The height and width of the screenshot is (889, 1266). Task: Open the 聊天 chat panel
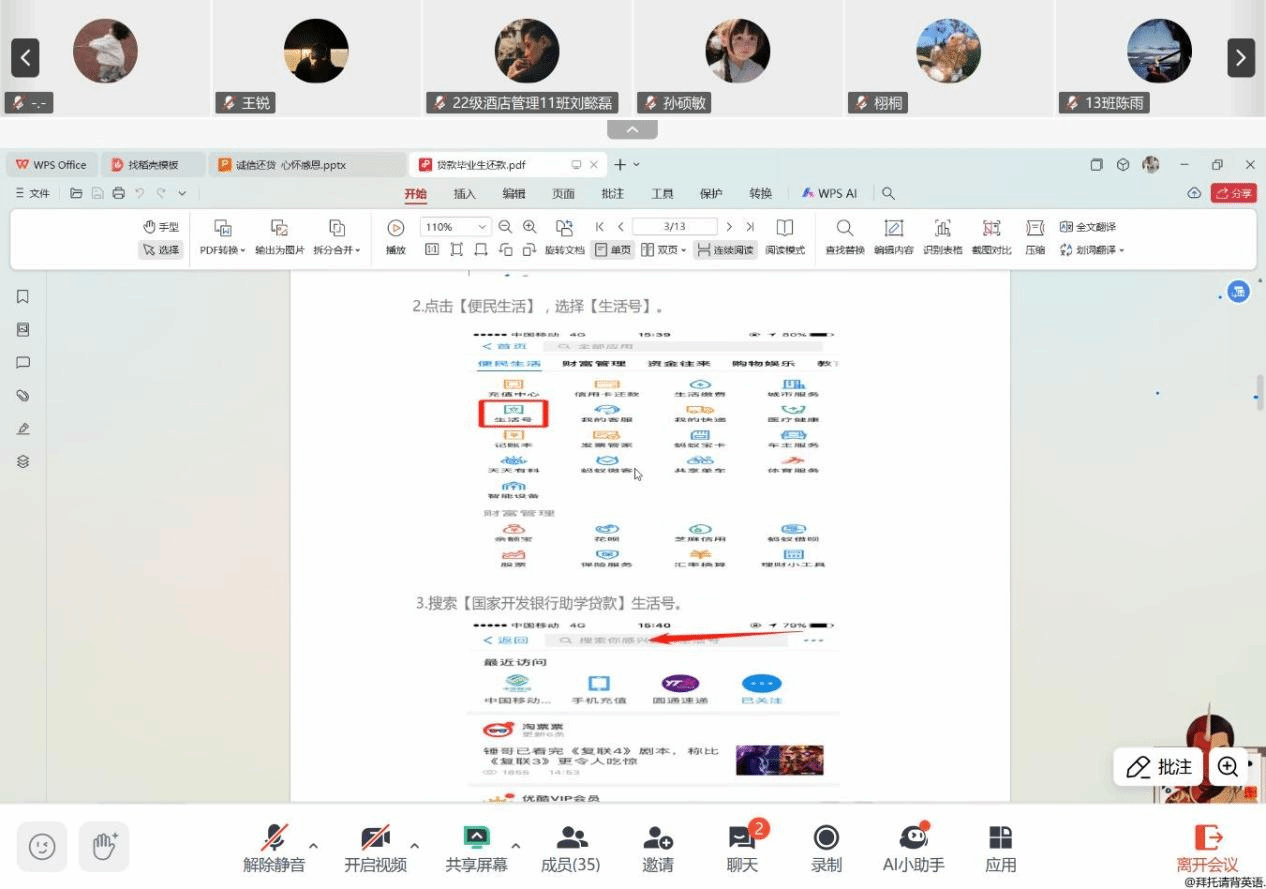coord(741,846)
